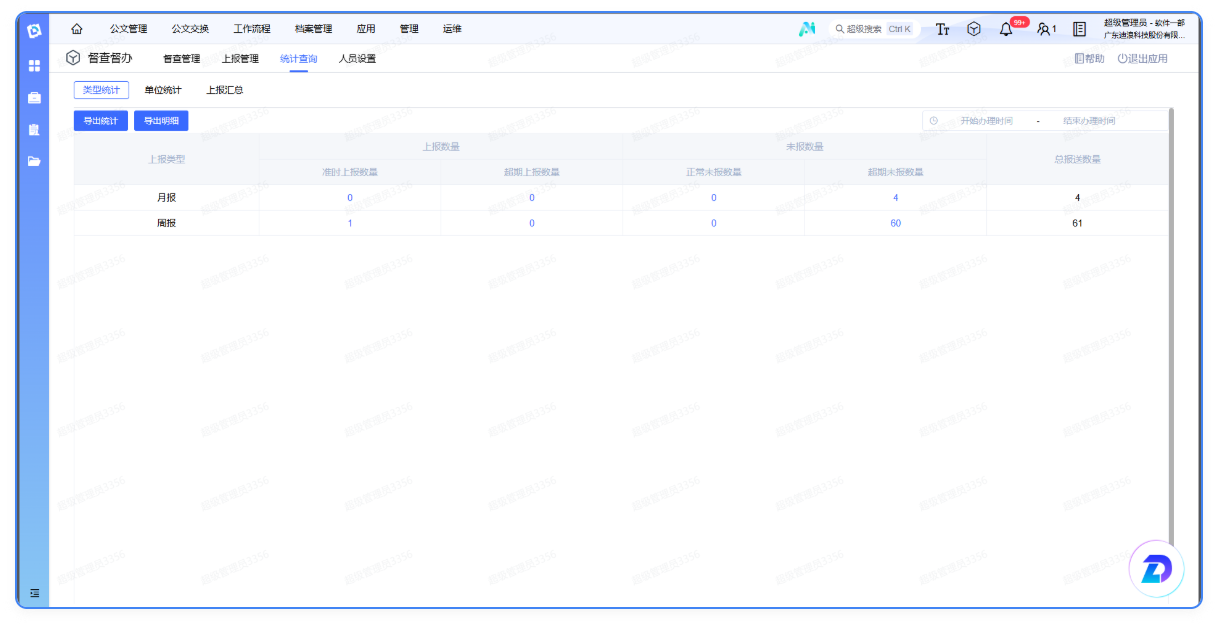Open the 超期未报数量 value 60 for 周报
Viewport: 1218px width, 628px height.
[x=895, y=223]
